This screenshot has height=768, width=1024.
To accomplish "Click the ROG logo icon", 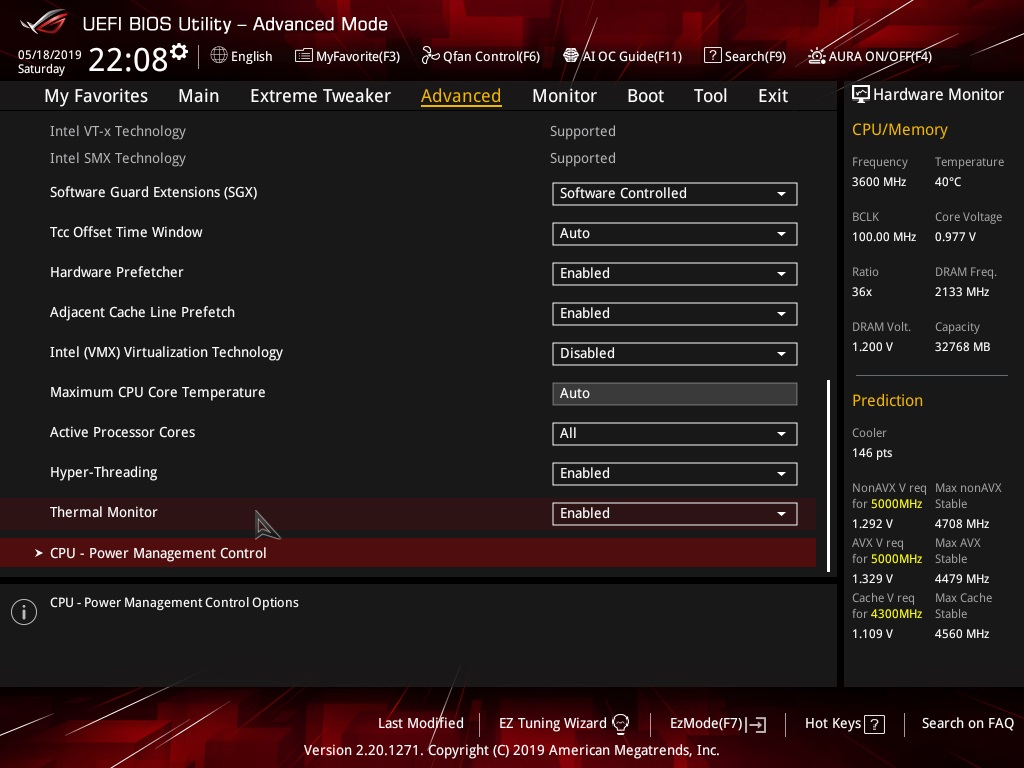I will tap(44, 22).
